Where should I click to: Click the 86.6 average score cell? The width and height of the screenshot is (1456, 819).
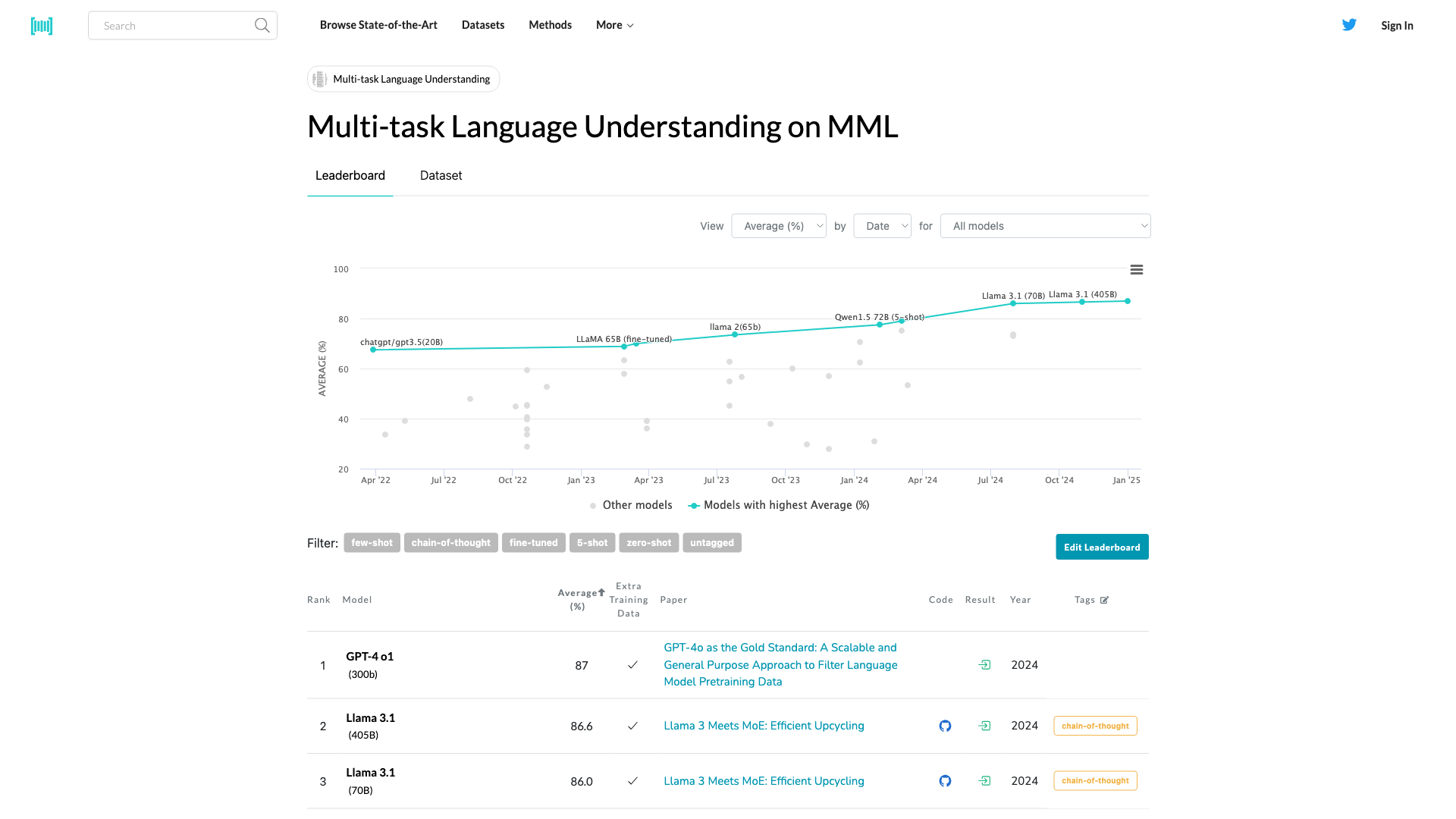[582, 726]
